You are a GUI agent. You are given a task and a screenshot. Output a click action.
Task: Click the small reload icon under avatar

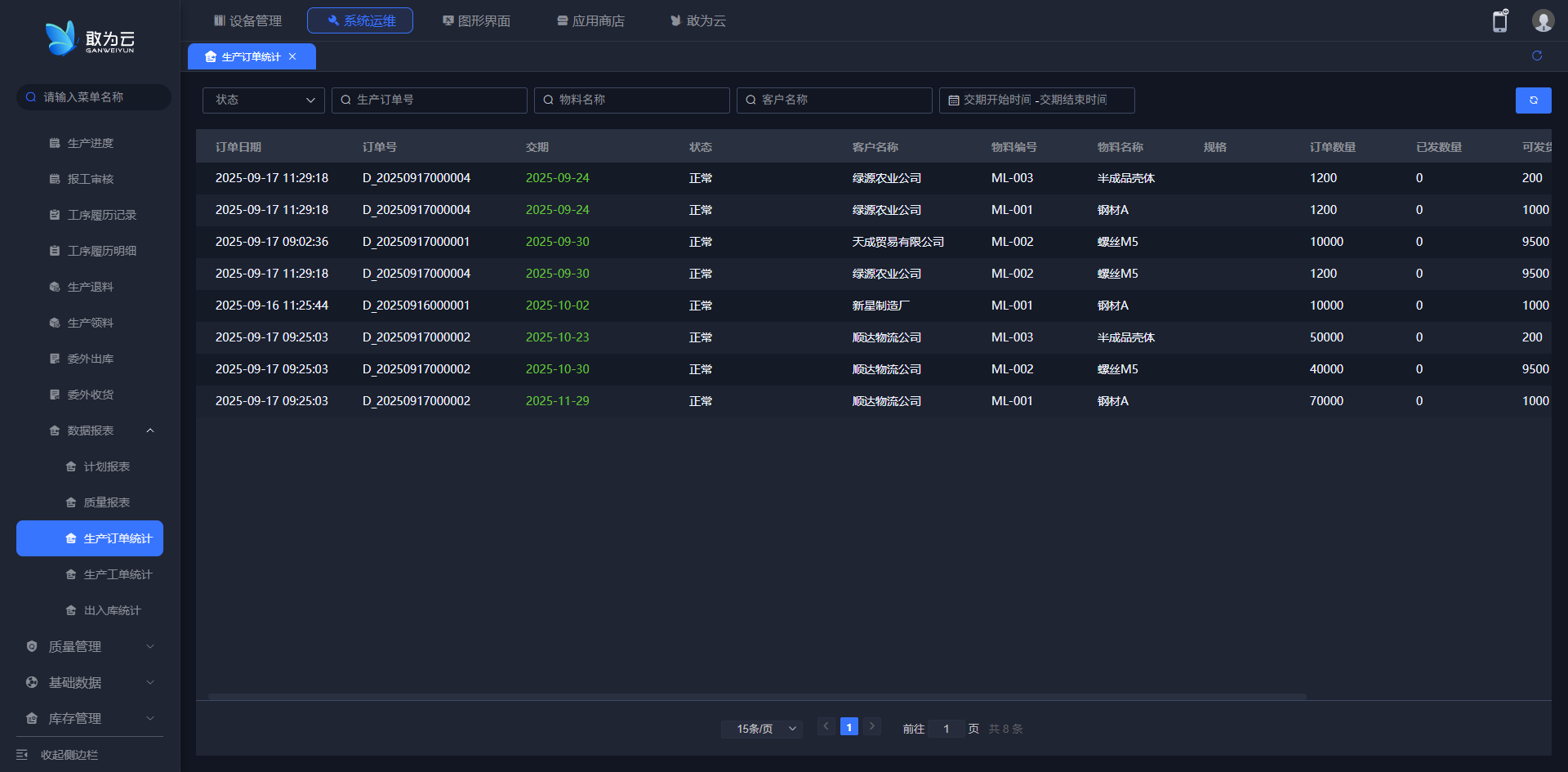(x=1537, y=56)
